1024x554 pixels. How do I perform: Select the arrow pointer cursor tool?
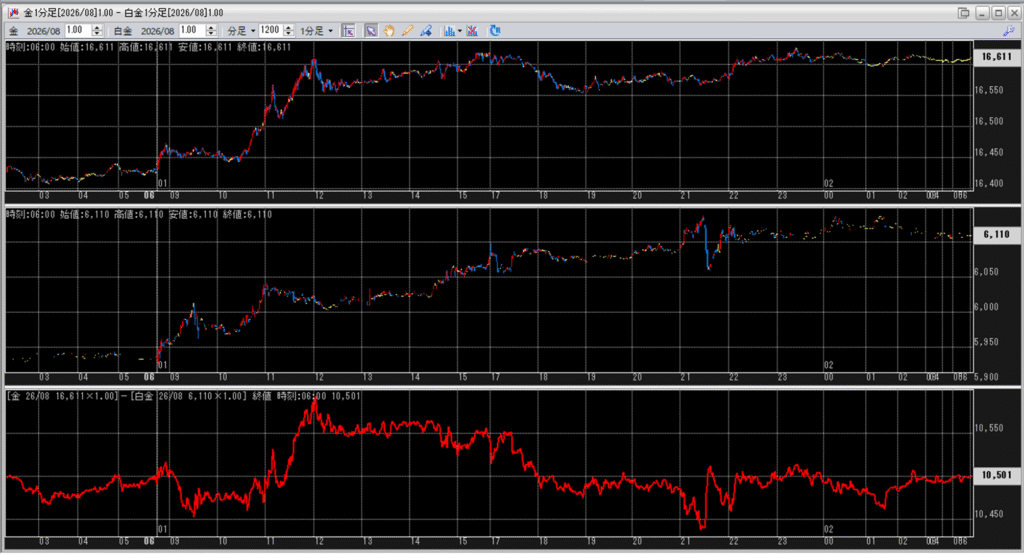pos(371,31)
